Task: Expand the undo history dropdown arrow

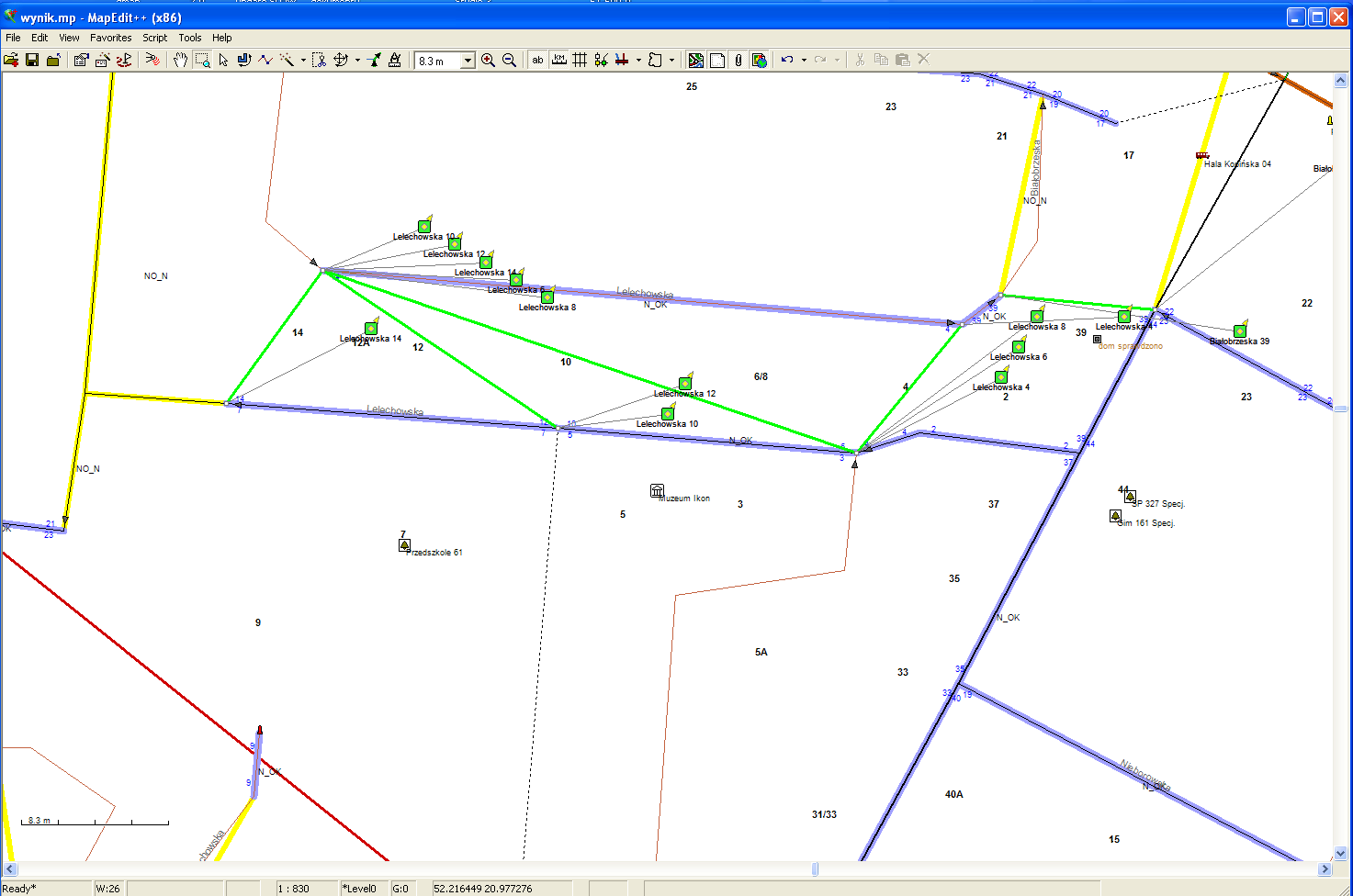Action: coord(804,61)
